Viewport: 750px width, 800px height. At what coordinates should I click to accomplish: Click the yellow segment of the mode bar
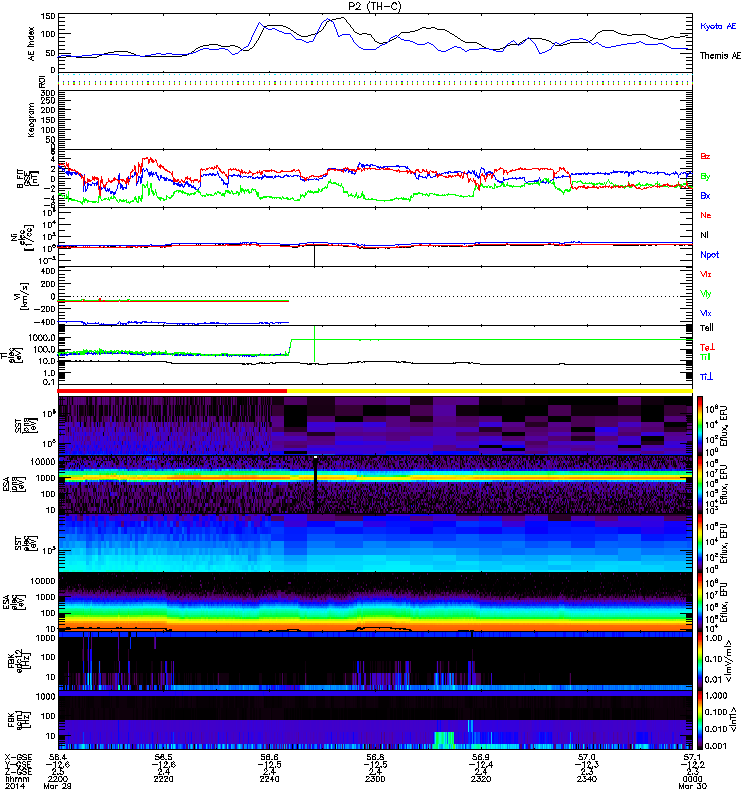pyautogui.click(x=490, y=391)
